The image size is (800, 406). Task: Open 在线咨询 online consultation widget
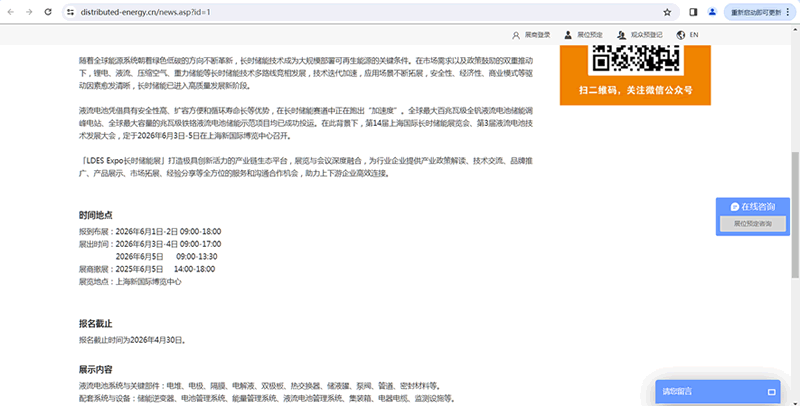click(752, 205)
